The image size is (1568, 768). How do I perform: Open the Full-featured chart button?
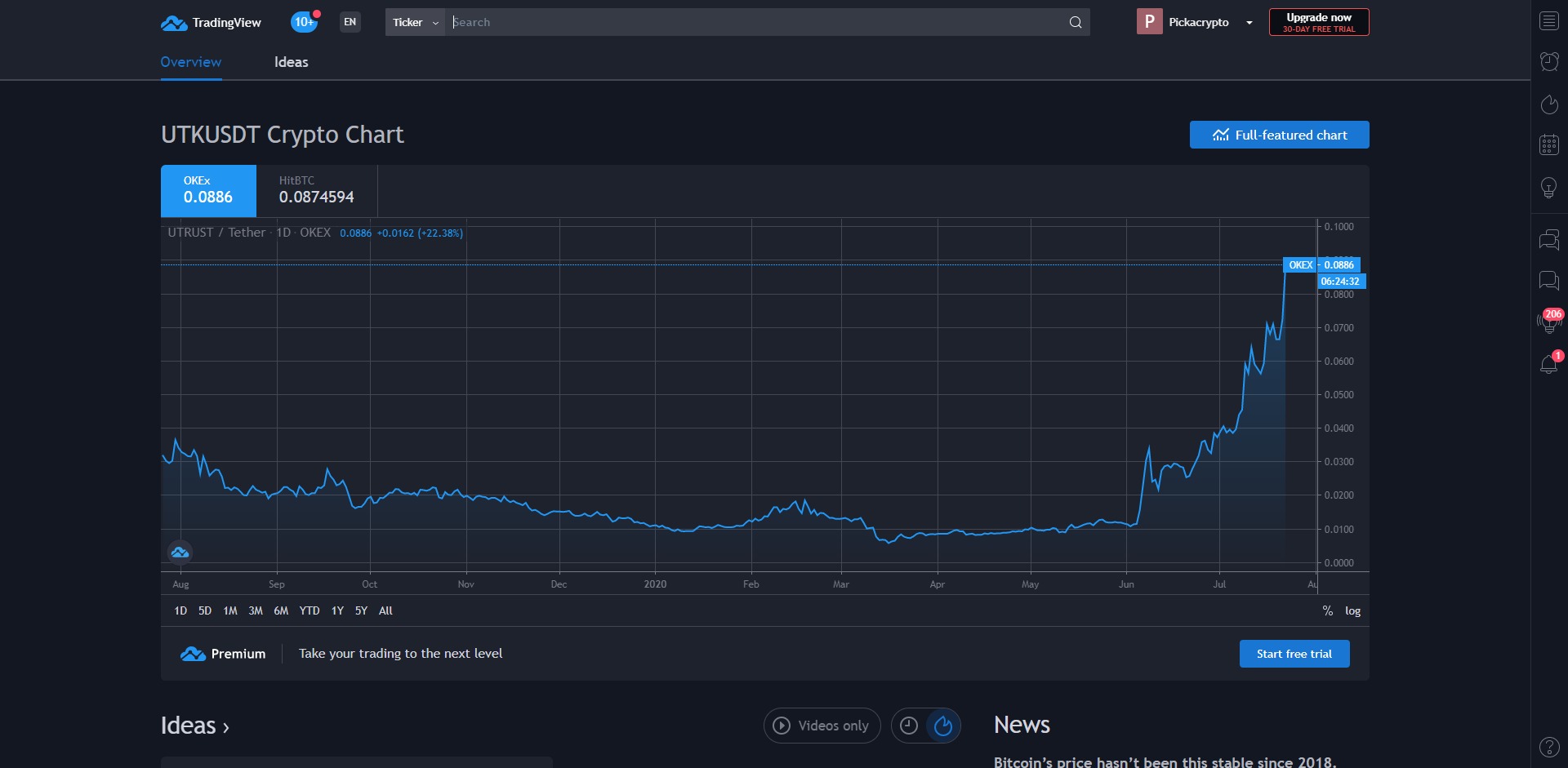click(1279, 135)
